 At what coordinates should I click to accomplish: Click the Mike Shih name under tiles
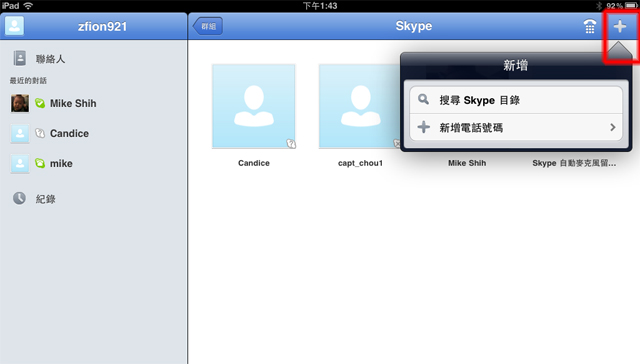point(467,163)
